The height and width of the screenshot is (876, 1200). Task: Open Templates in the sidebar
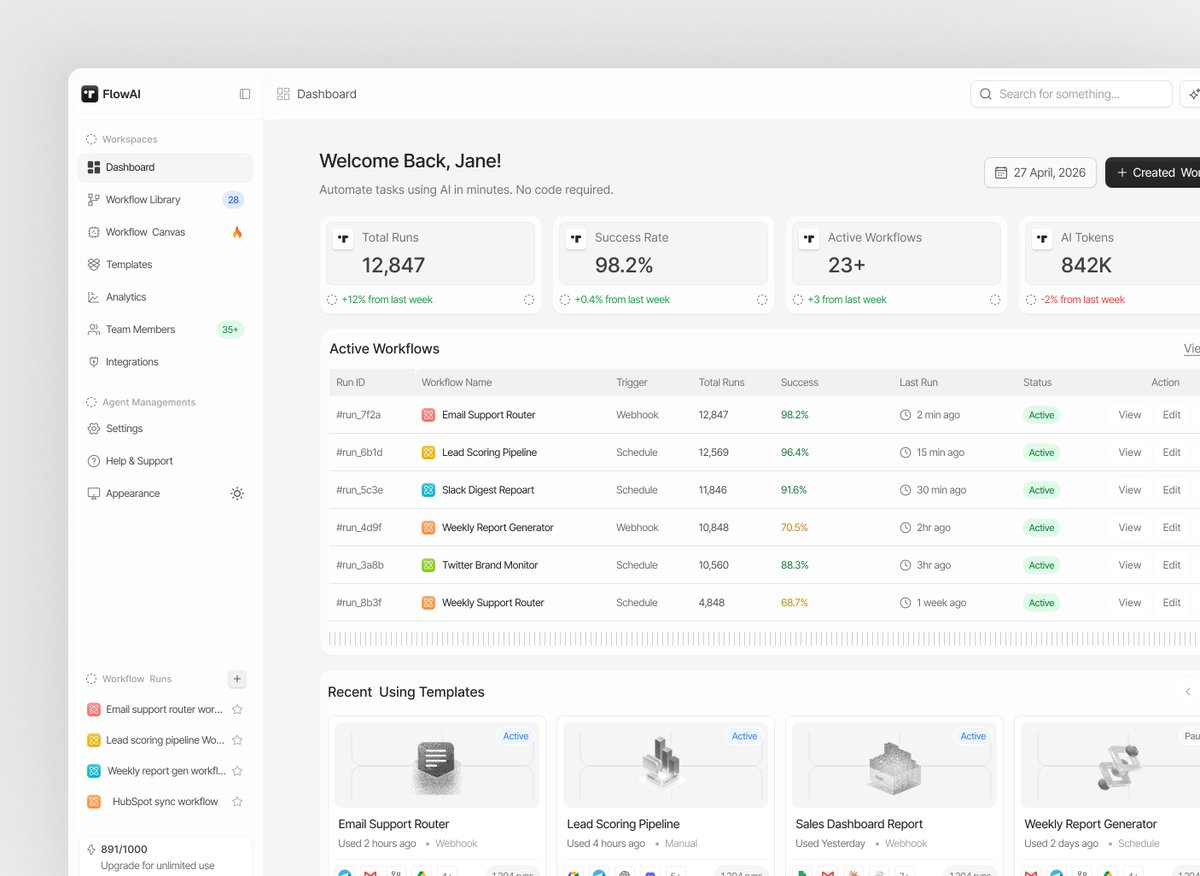coord(165,265)
